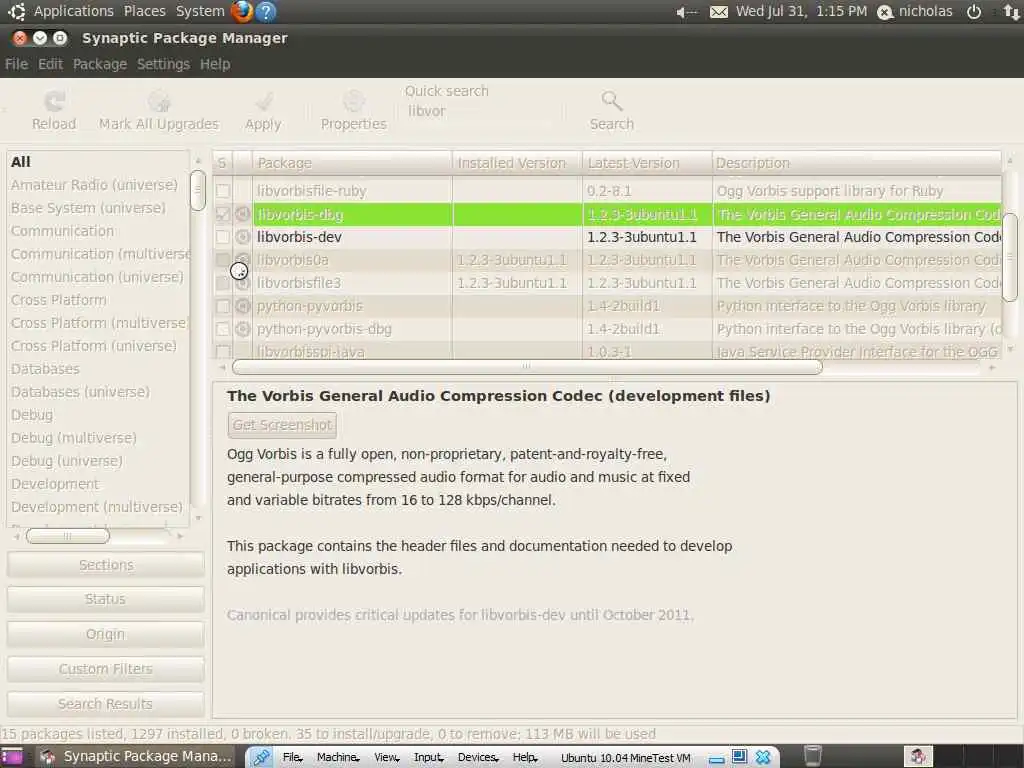Image resolution: width=1024 pixels, height=768 pixels.
Task: Toggle the checkbox for python-pyvorbis
Action: tap(223, 306)
